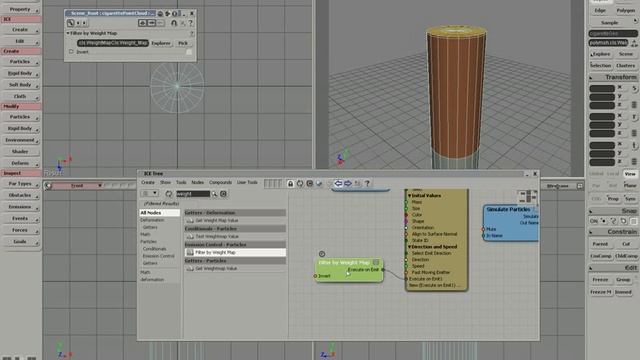Open the Create menu in ICE Tree

point(148,182)
